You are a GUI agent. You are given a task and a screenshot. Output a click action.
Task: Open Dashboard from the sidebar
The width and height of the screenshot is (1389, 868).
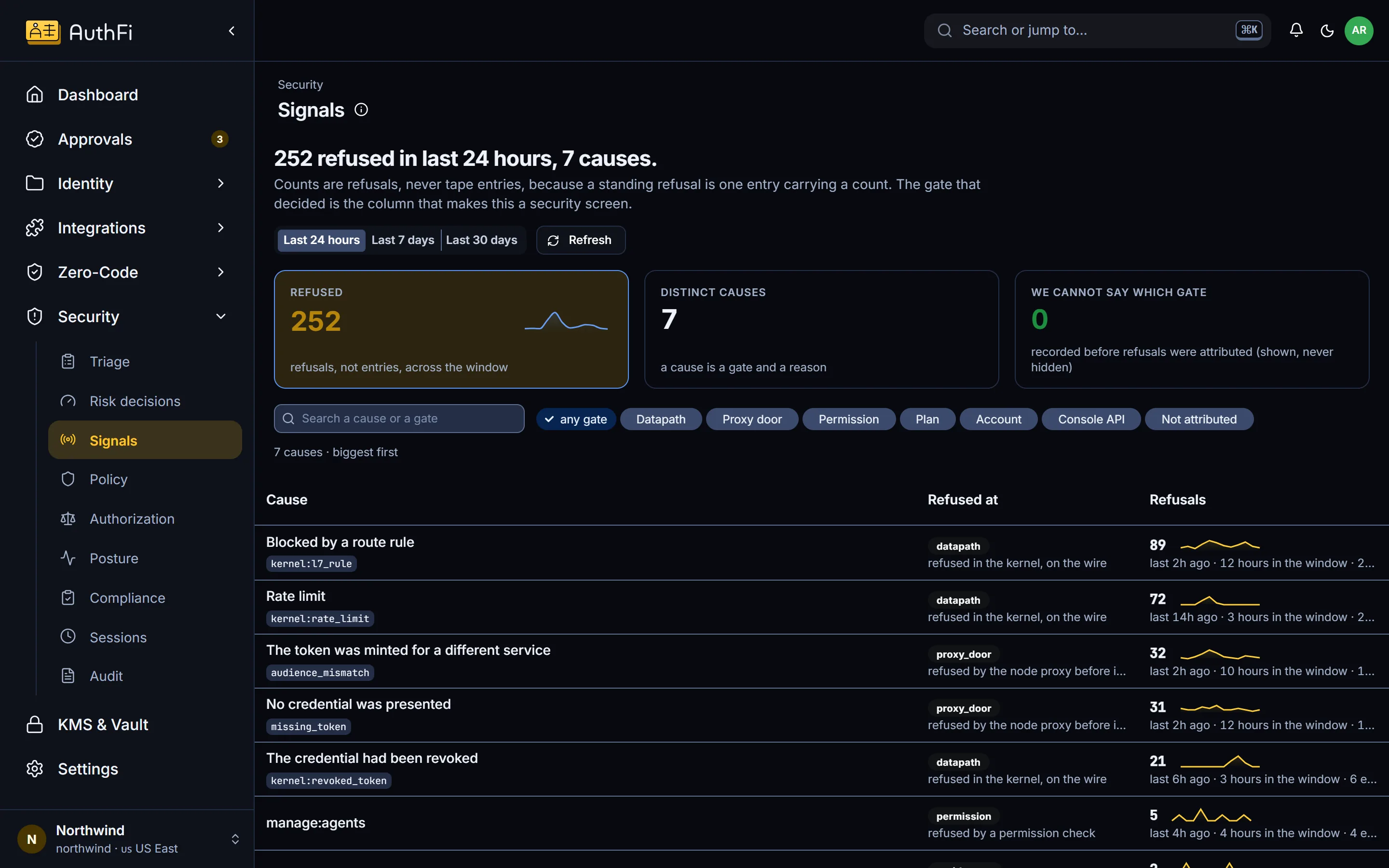pos(127,95)
